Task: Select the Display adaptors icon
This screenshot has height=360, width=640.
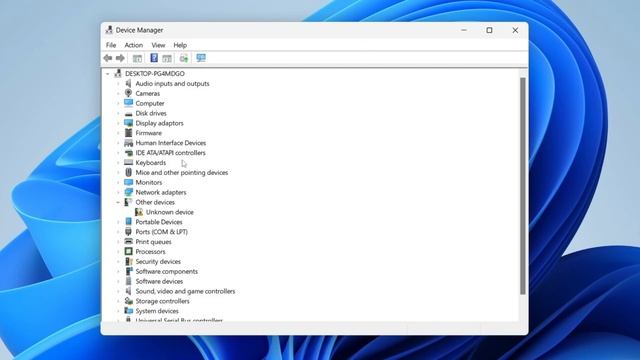Action: tap(128, 123)
